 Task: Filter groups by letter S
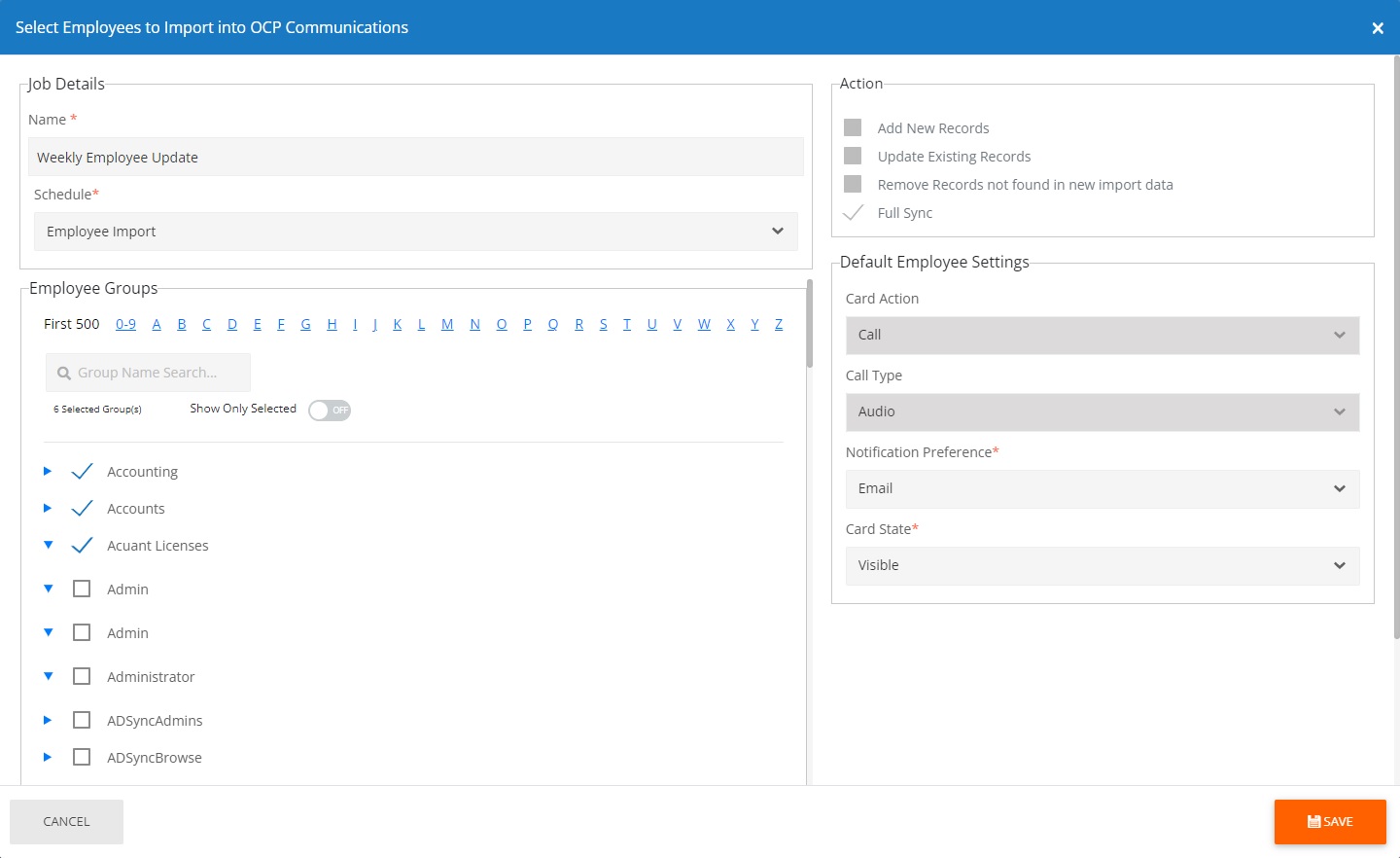click(603, 324)
